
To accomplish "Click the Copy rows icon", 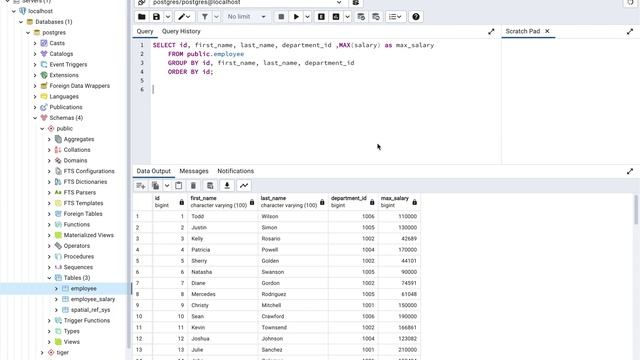I will click(156, 186).
